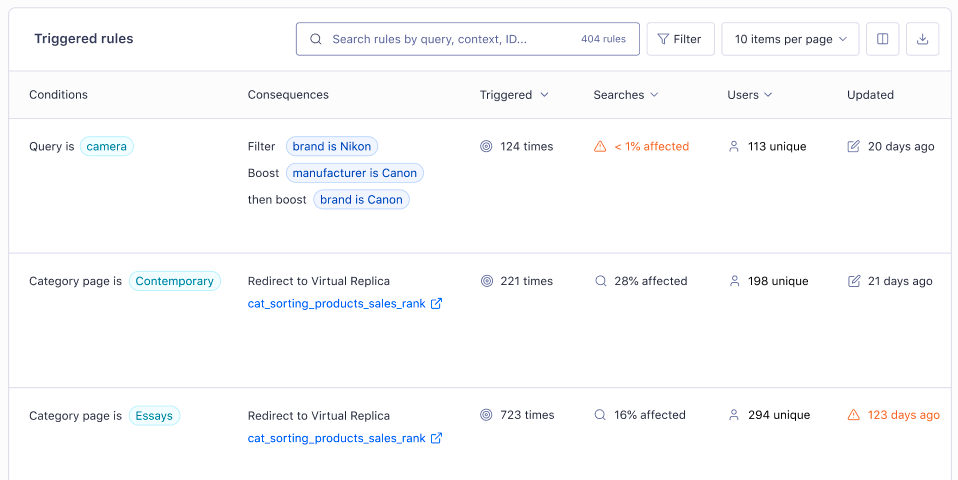Click the user icon beside 198 unique
The image size is (958, 480).
tap(734, 281)
